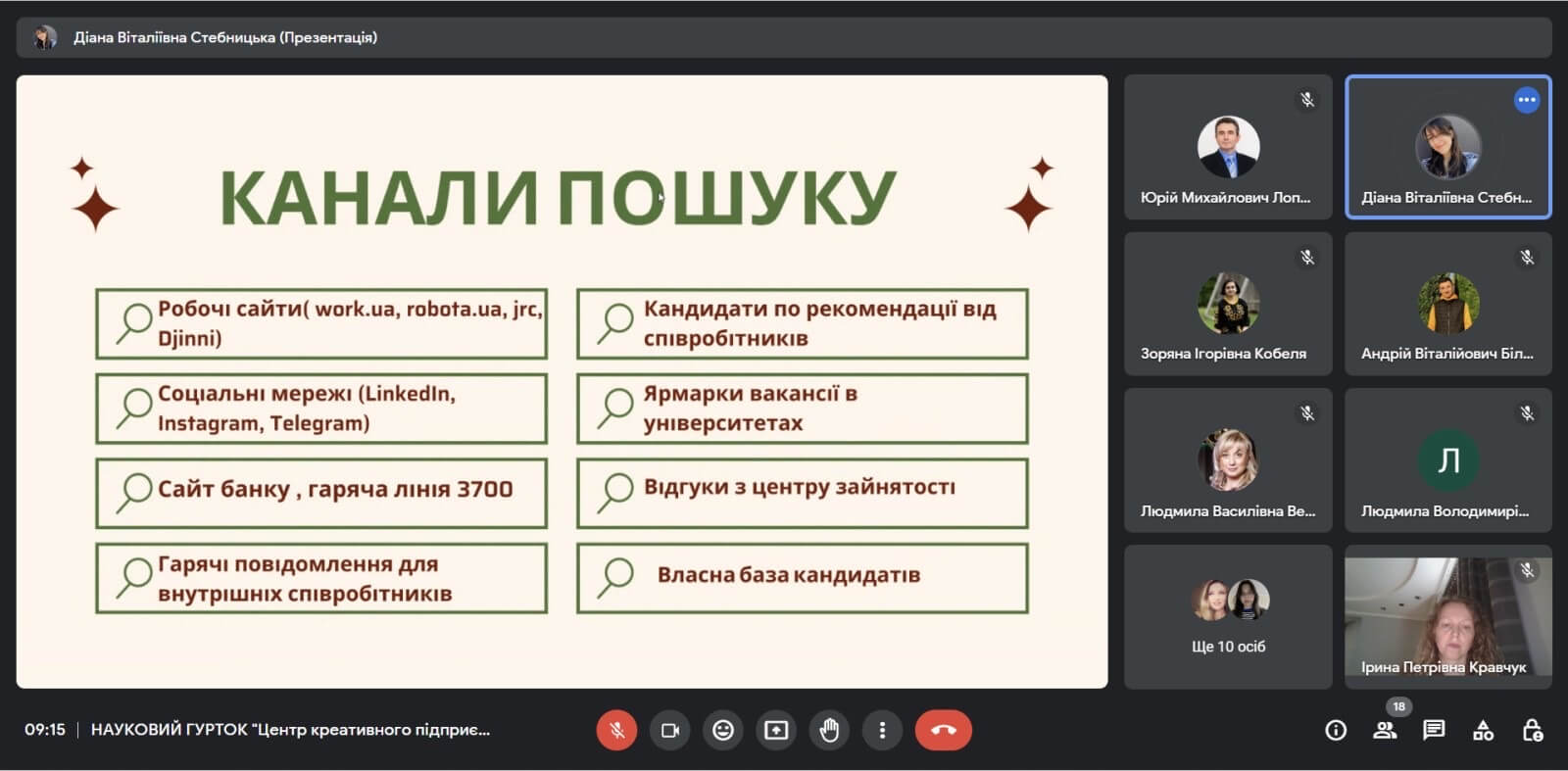
Task: Raise your hand in the meeting
Action: tap(829, 730)
